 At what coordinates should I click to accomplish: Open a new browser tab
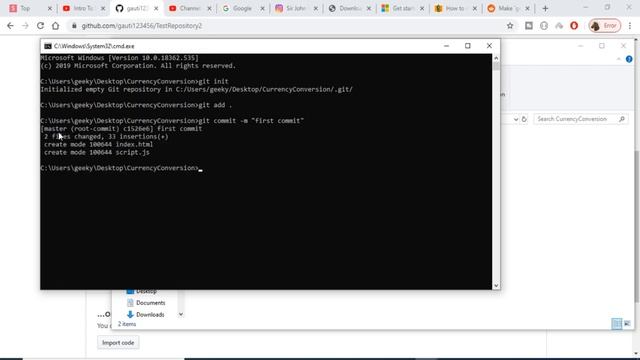[x=545, y=8]
